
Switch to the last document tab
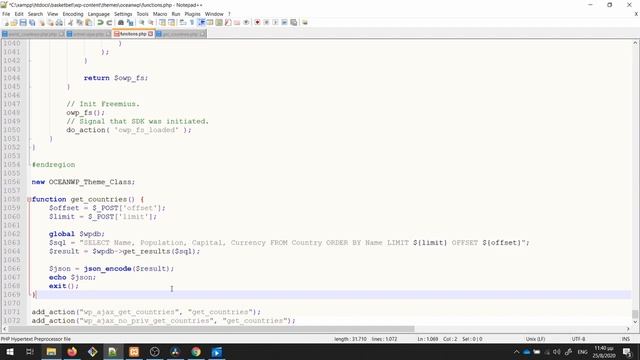180,34
